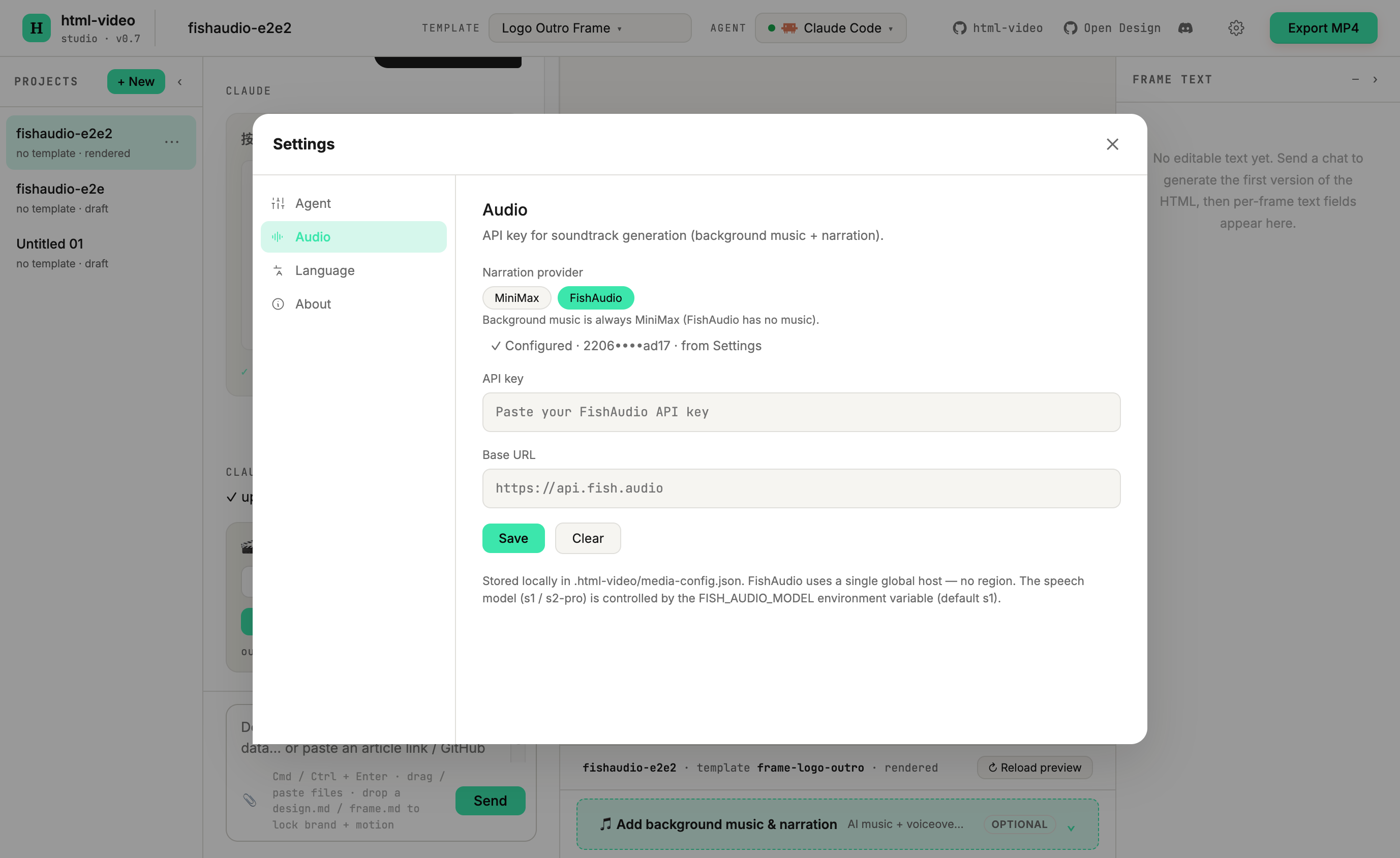Switch to the About settings tab
The width and height of the screenshot is (1400, 858).
pos(353,304)
